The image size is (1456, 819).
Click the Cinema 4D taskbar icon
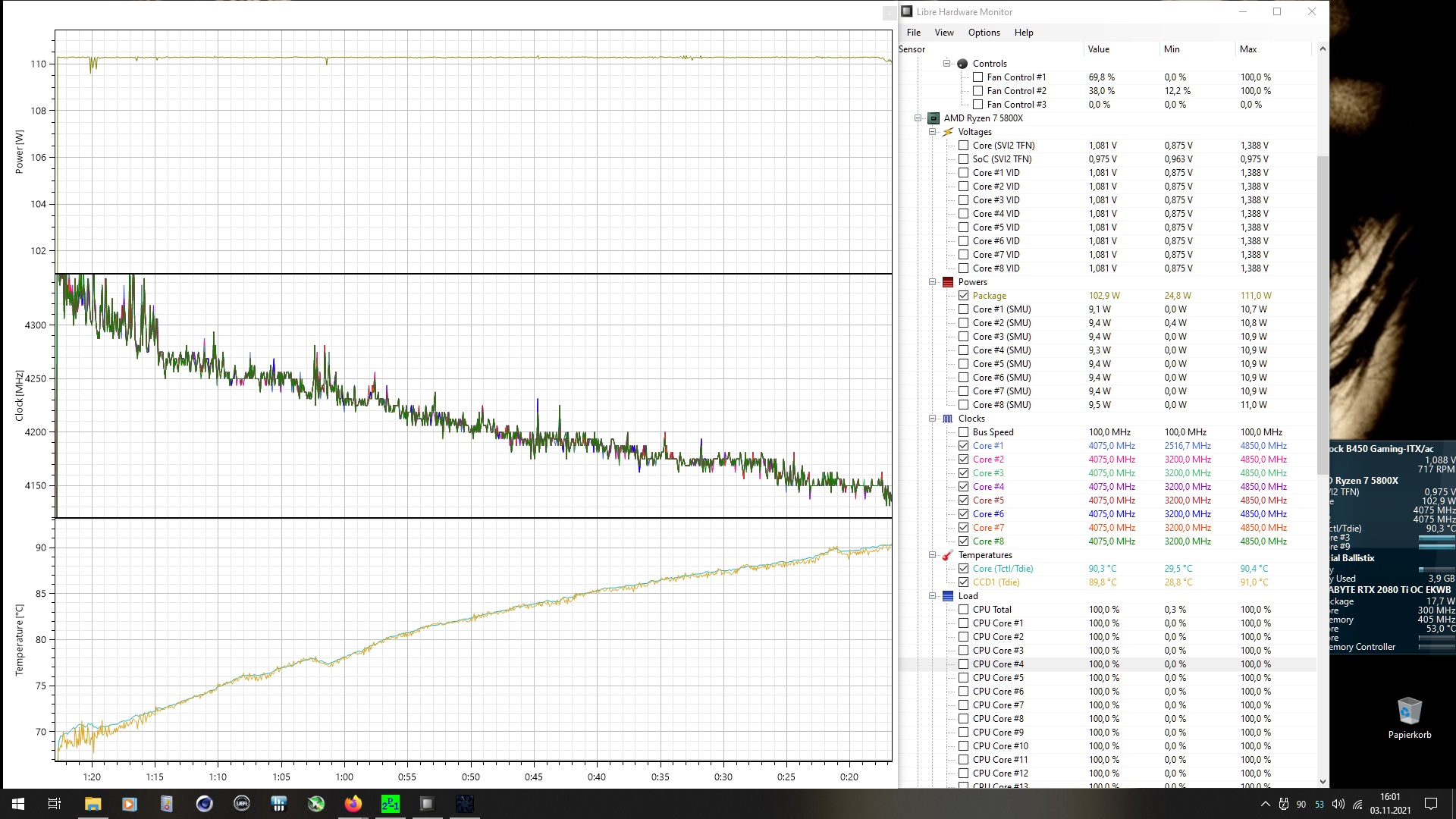click(x=205, y=804)
